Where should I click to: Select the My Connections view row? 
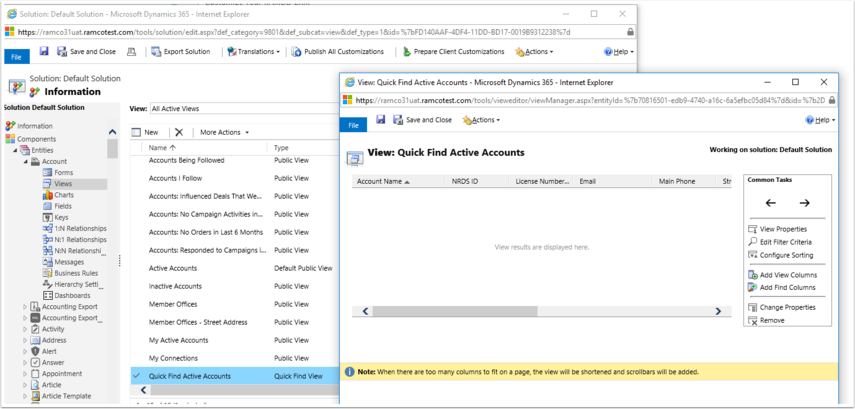click(x=235, y=358)
